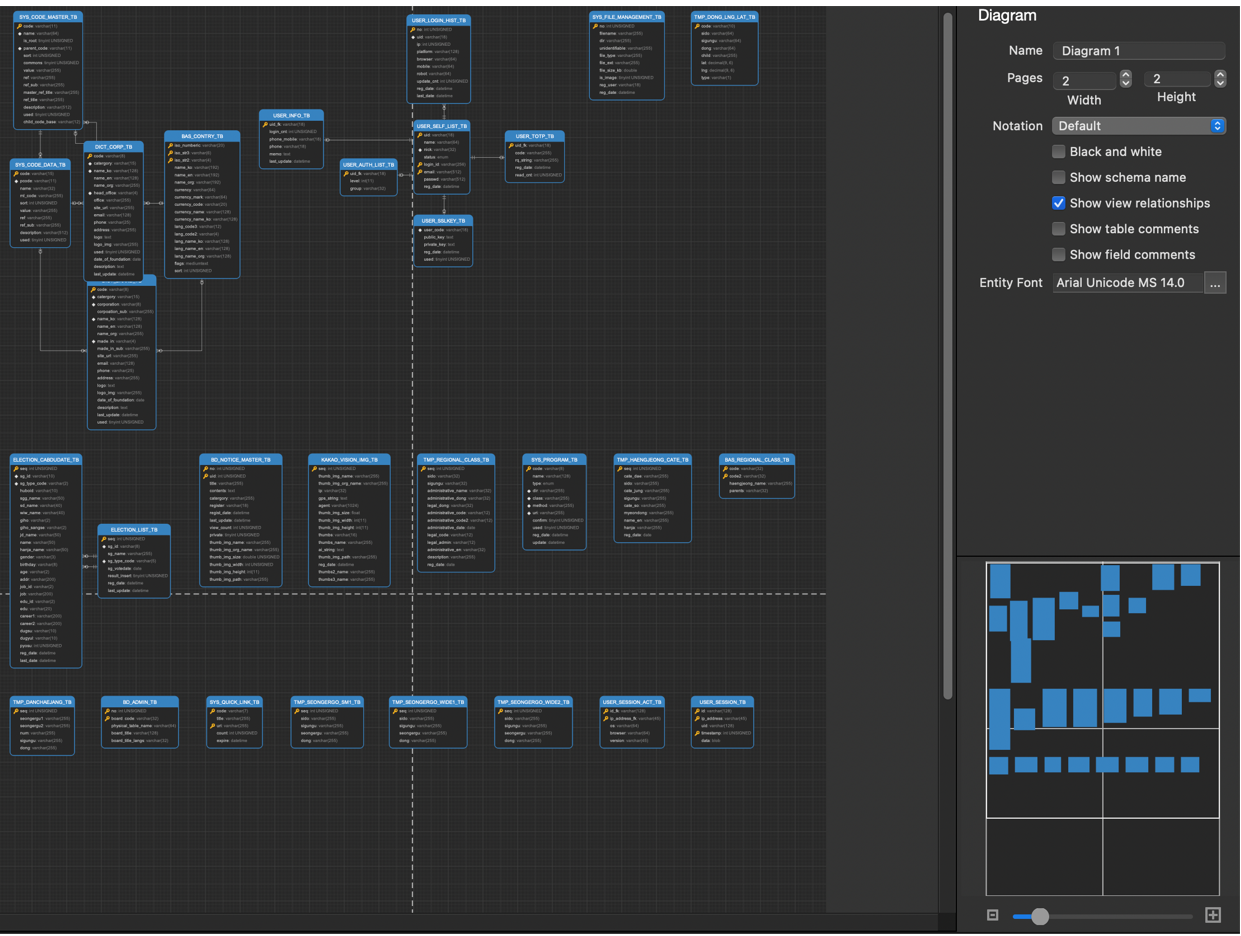Select the USER_SESSION_ACT_TB table header
The height and width of the screenshot is (936, 1241).
click(632, 702)
